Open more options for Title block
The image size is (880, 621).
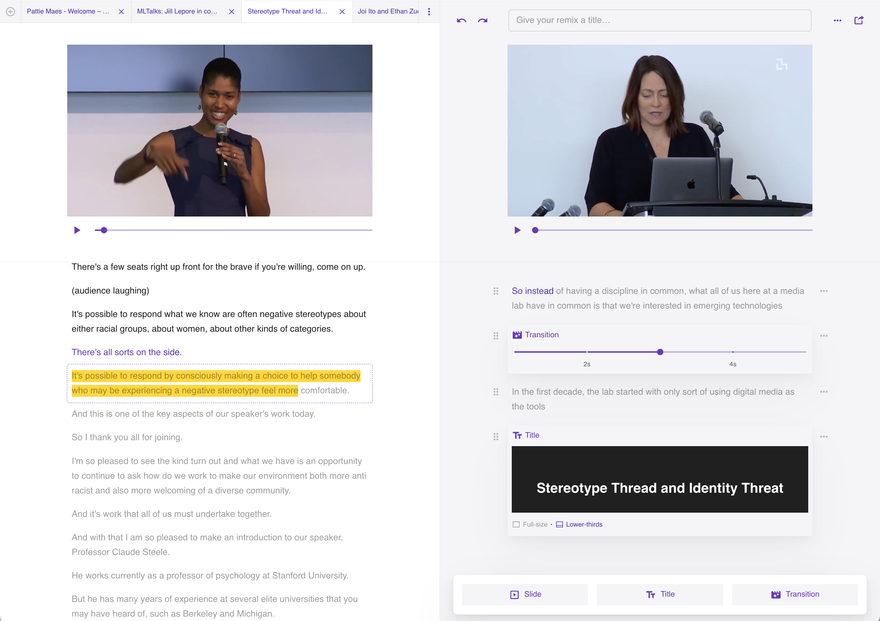pyautogui.click(x=824, y=436)
